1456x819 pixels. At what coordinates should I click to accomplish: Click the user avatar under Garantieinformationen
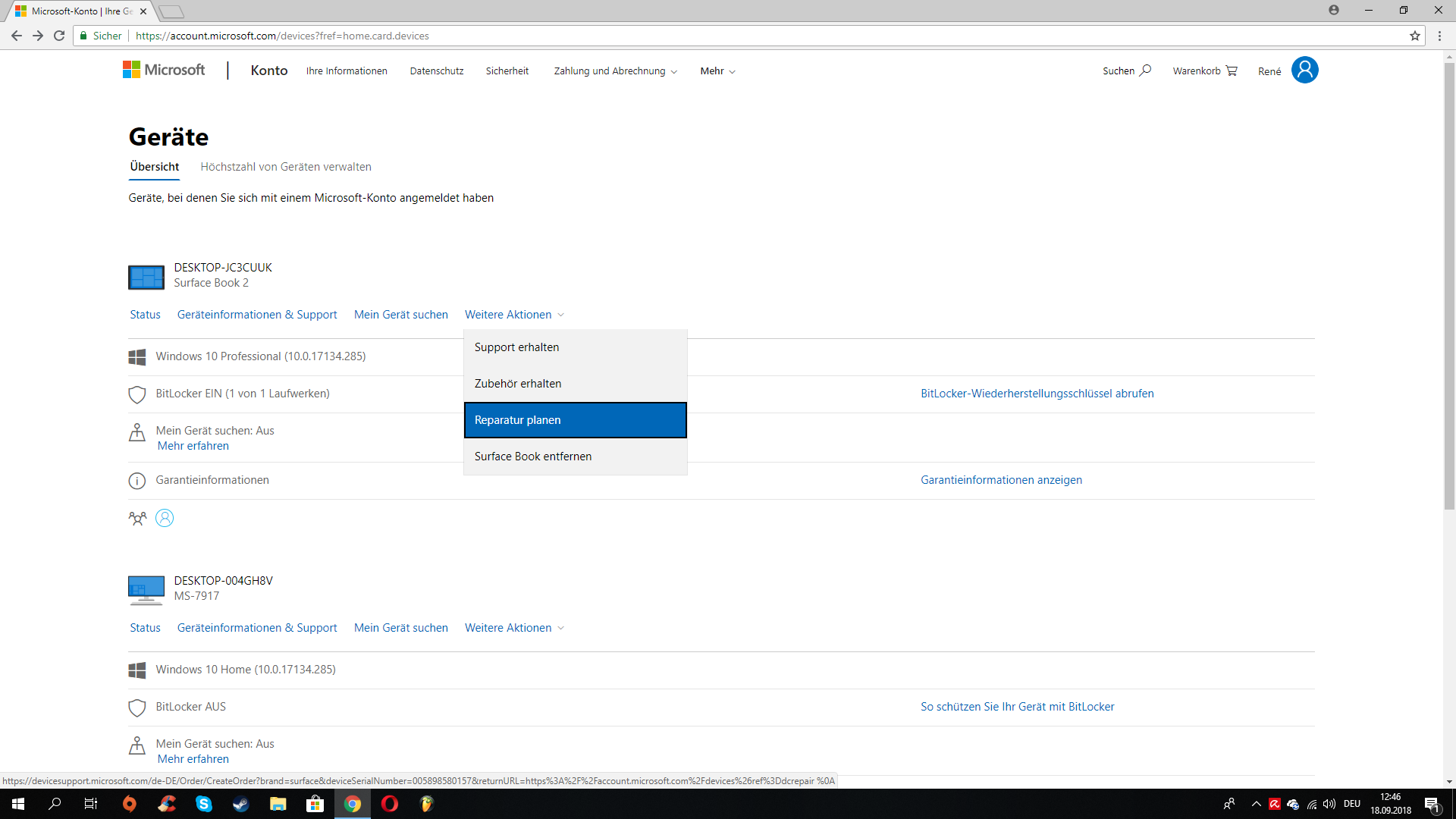pyautogui.click(x=165, y=518)
